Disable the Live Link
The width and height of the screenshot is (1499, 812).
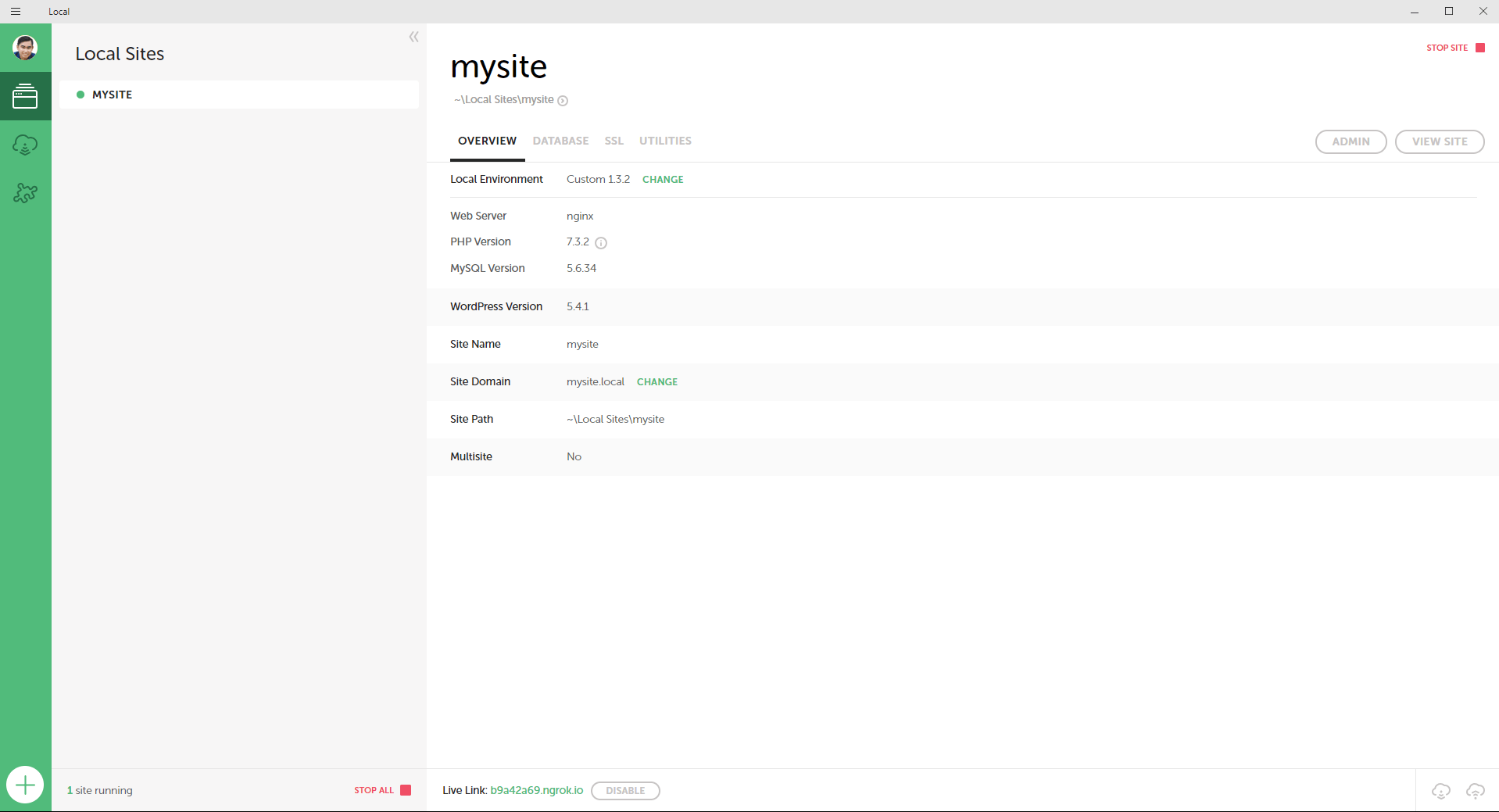point(625,791)
